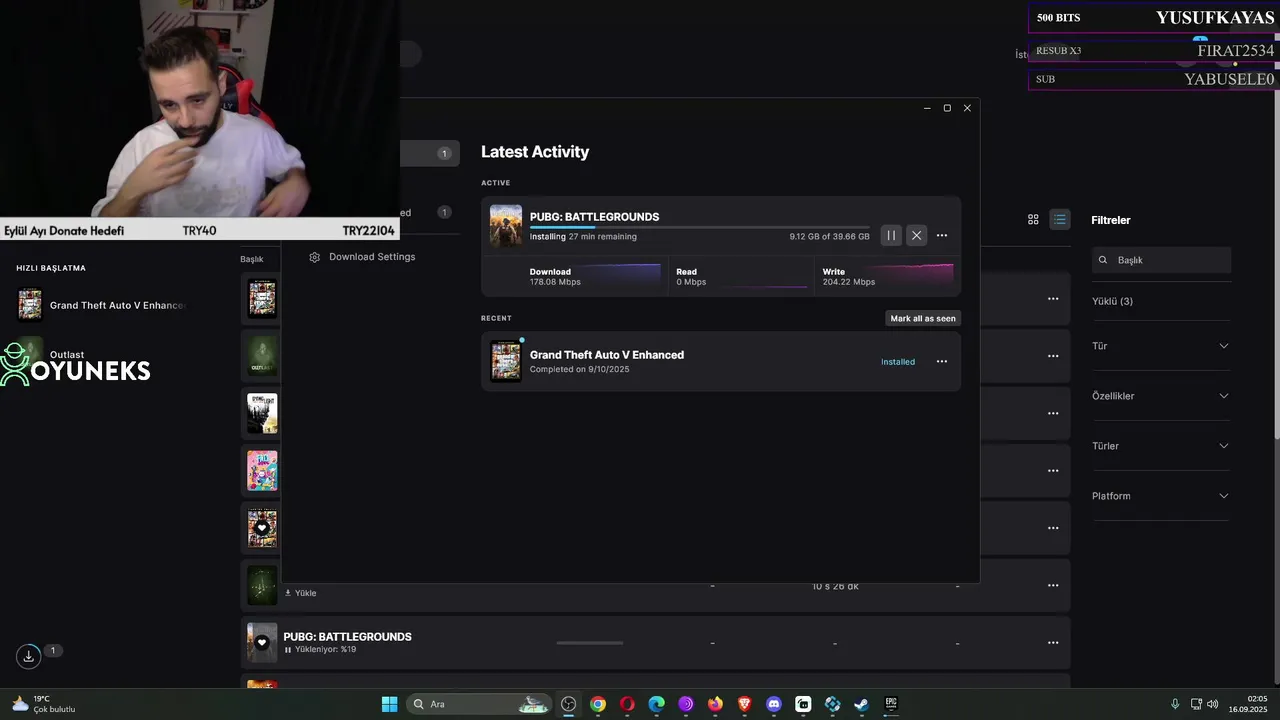Click the microphone icon in system tray
The width and height of the screenshot is (1280, 720).
1175,704
